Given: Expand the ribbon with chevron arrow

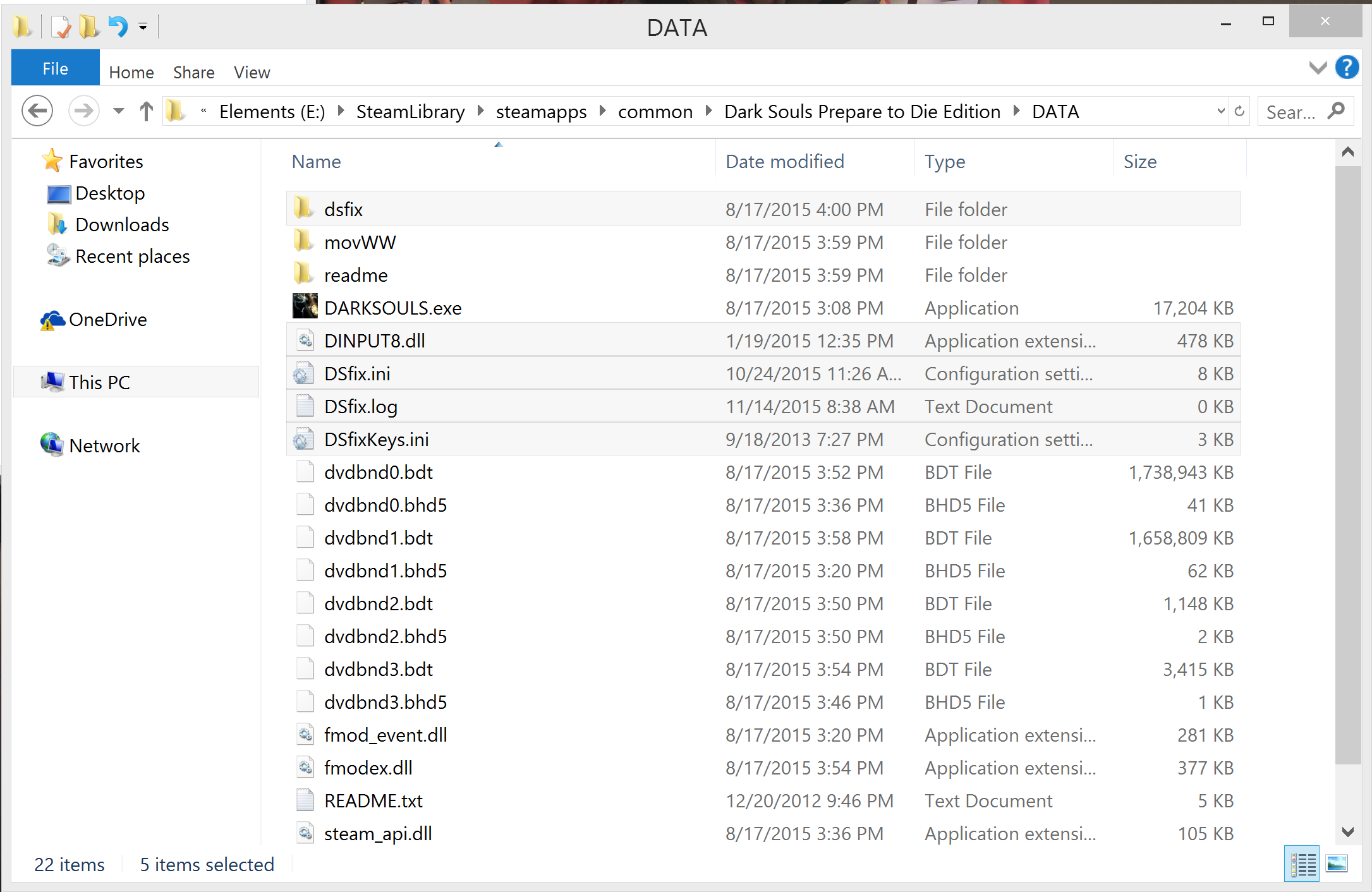Looking at the screenshot, I should click(x=1318, y=68).
